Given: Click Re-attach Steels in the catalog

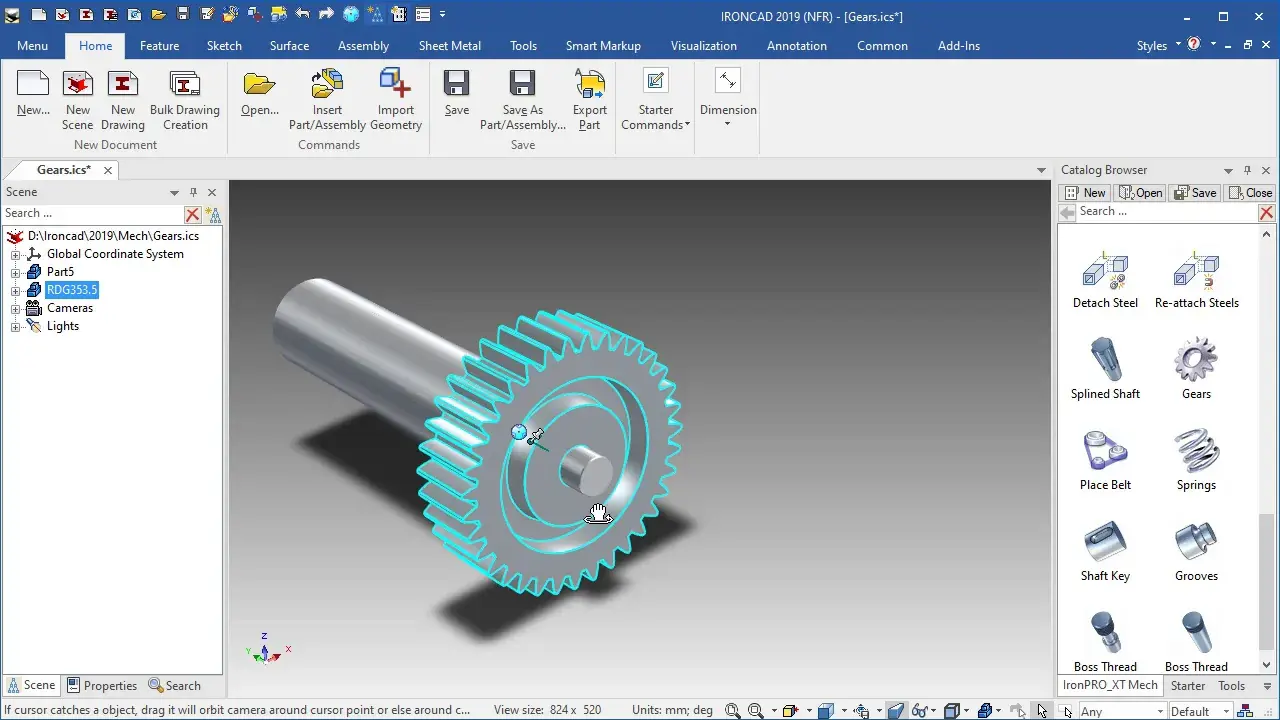Looking at the screenshot, I should [x=1196, y=279].
